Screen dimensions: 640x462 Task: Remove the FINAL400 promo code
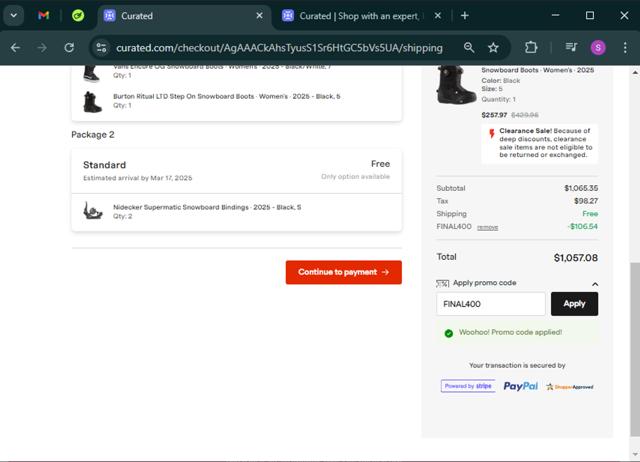(487, 228)
